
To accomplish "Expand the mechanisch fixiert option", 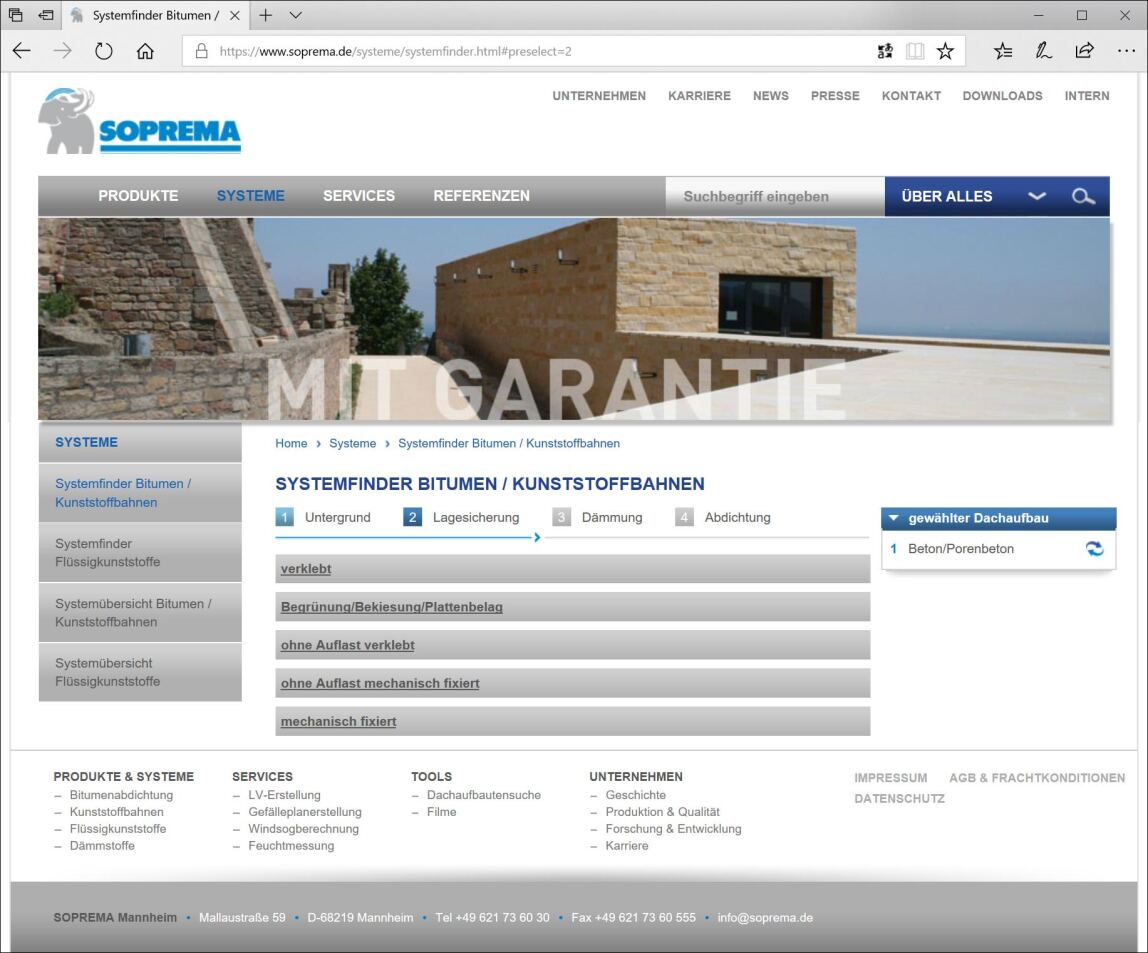I will coord(573,721).
